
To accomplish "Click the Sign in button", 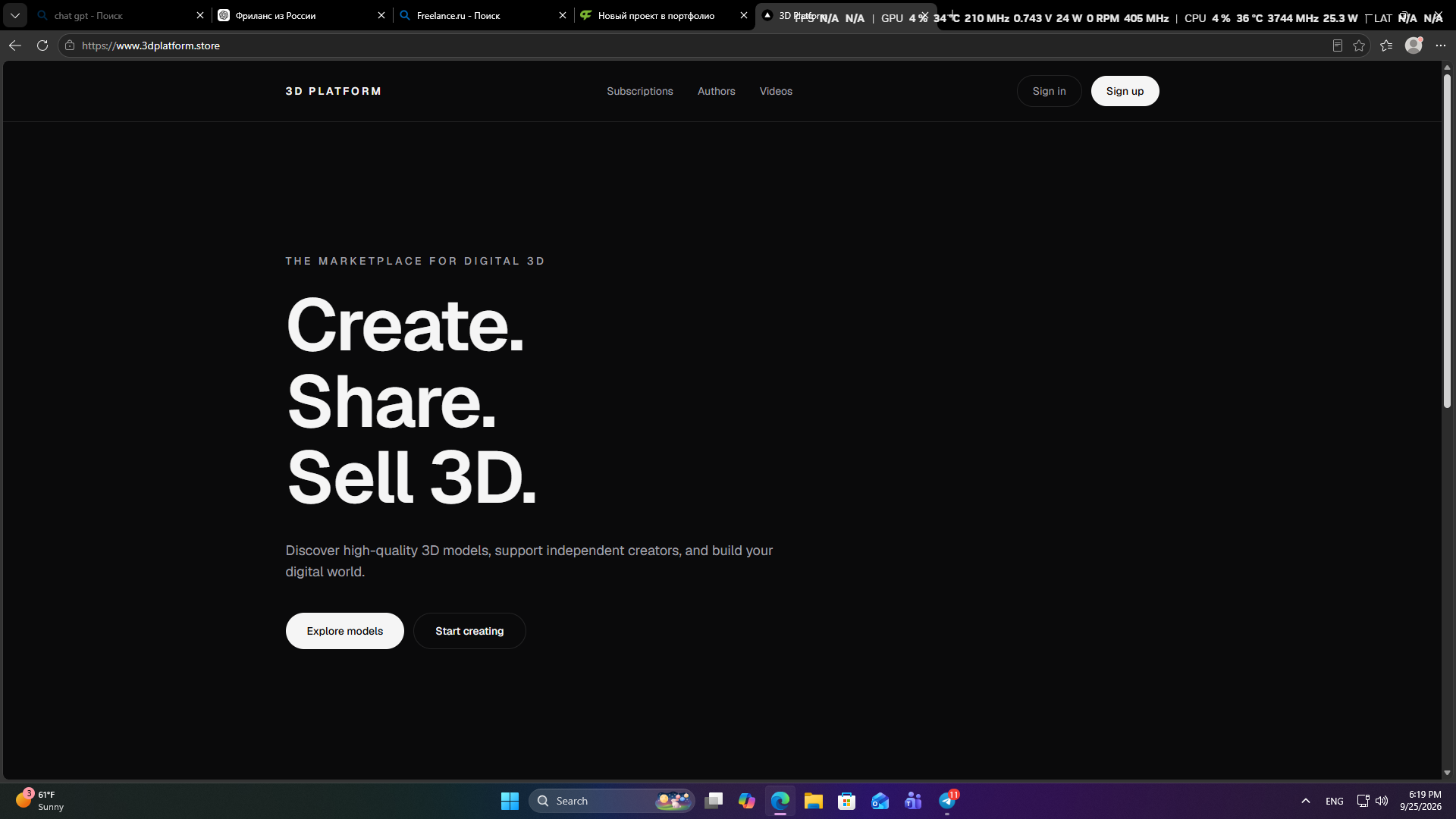I will (1049, 91).
